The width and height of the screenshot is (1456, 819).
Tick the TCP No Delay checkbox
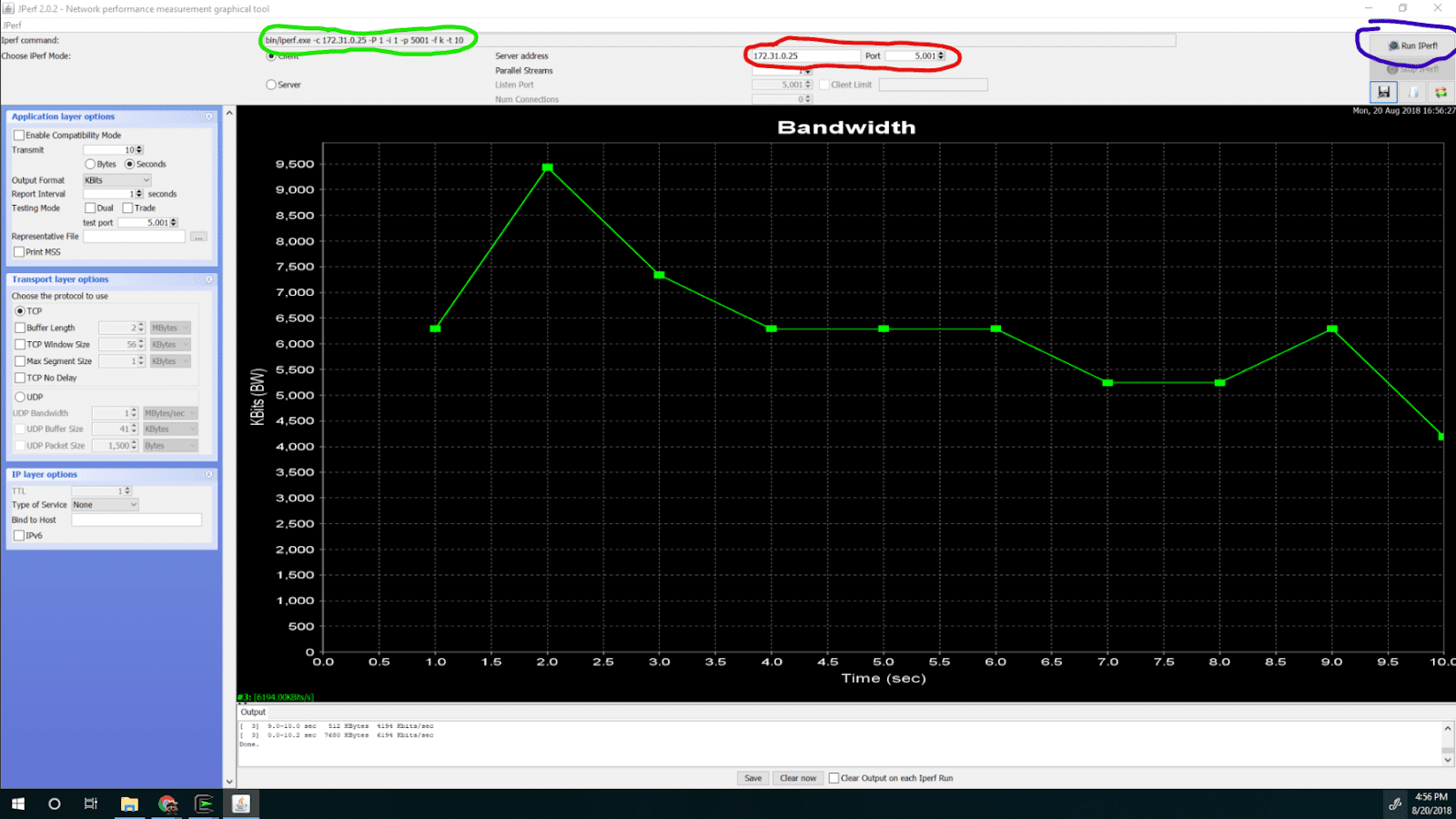pyautogui.click(x=20, y=378)
